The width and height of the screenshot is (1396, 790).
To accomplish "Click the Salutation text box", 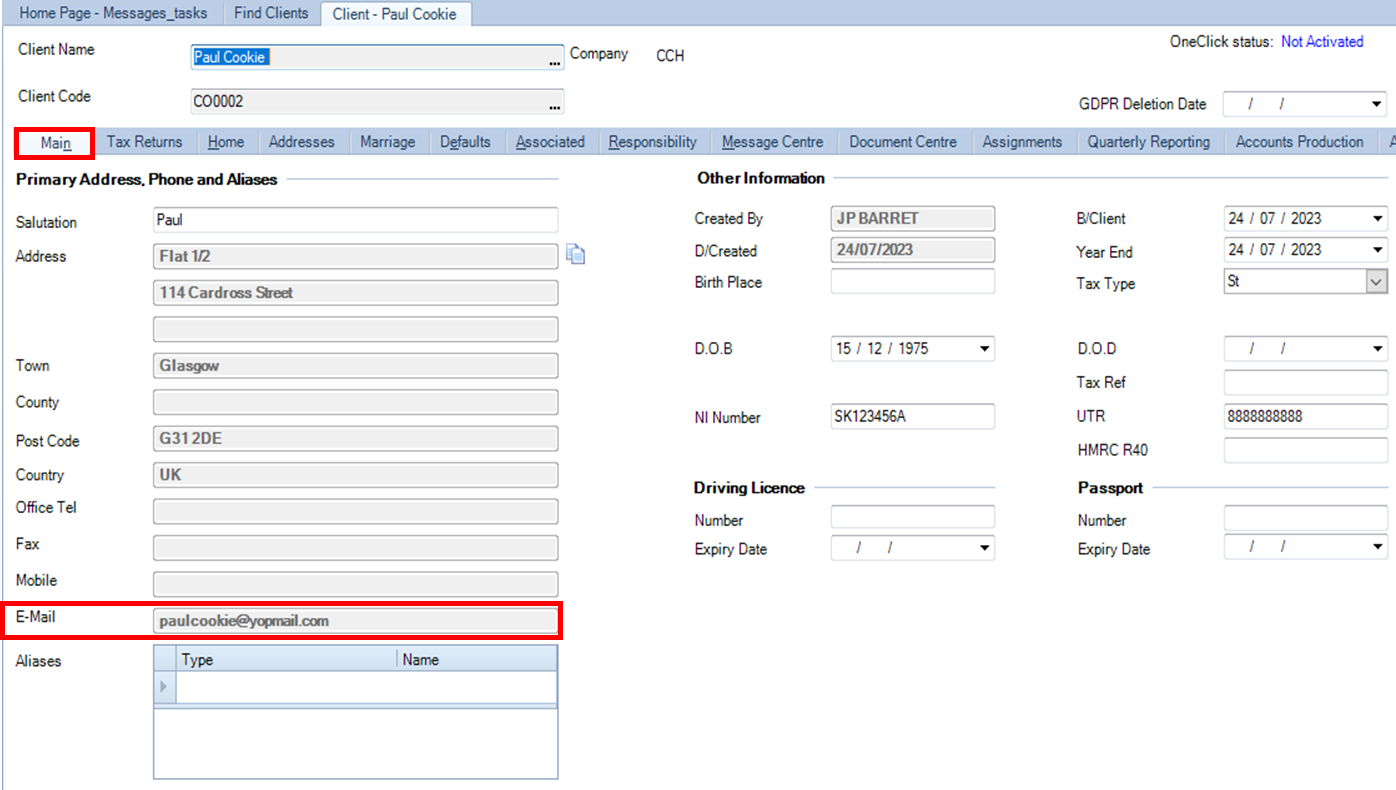I will (x=355, y=220).
